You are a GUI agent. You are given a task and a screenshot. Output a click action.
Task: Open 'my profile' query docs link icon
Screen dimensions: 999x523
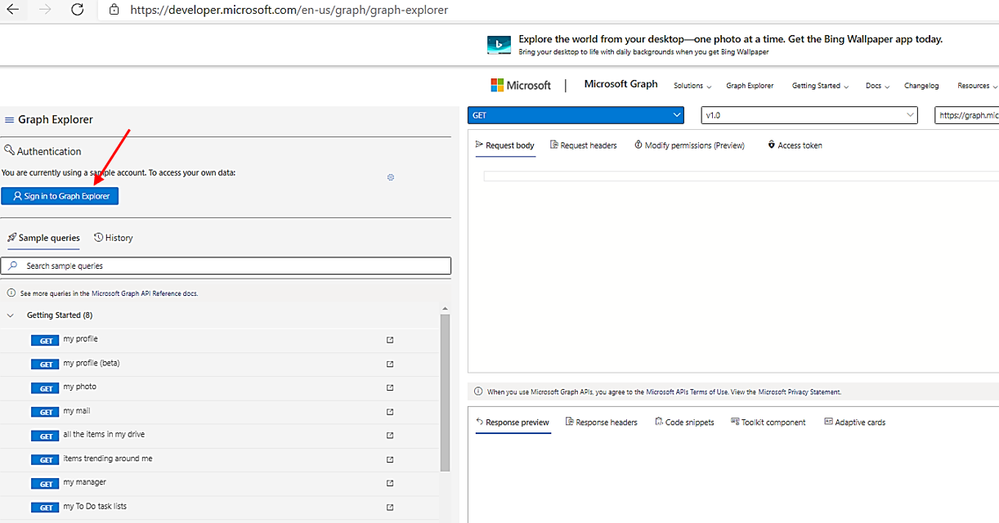(390, 340)
